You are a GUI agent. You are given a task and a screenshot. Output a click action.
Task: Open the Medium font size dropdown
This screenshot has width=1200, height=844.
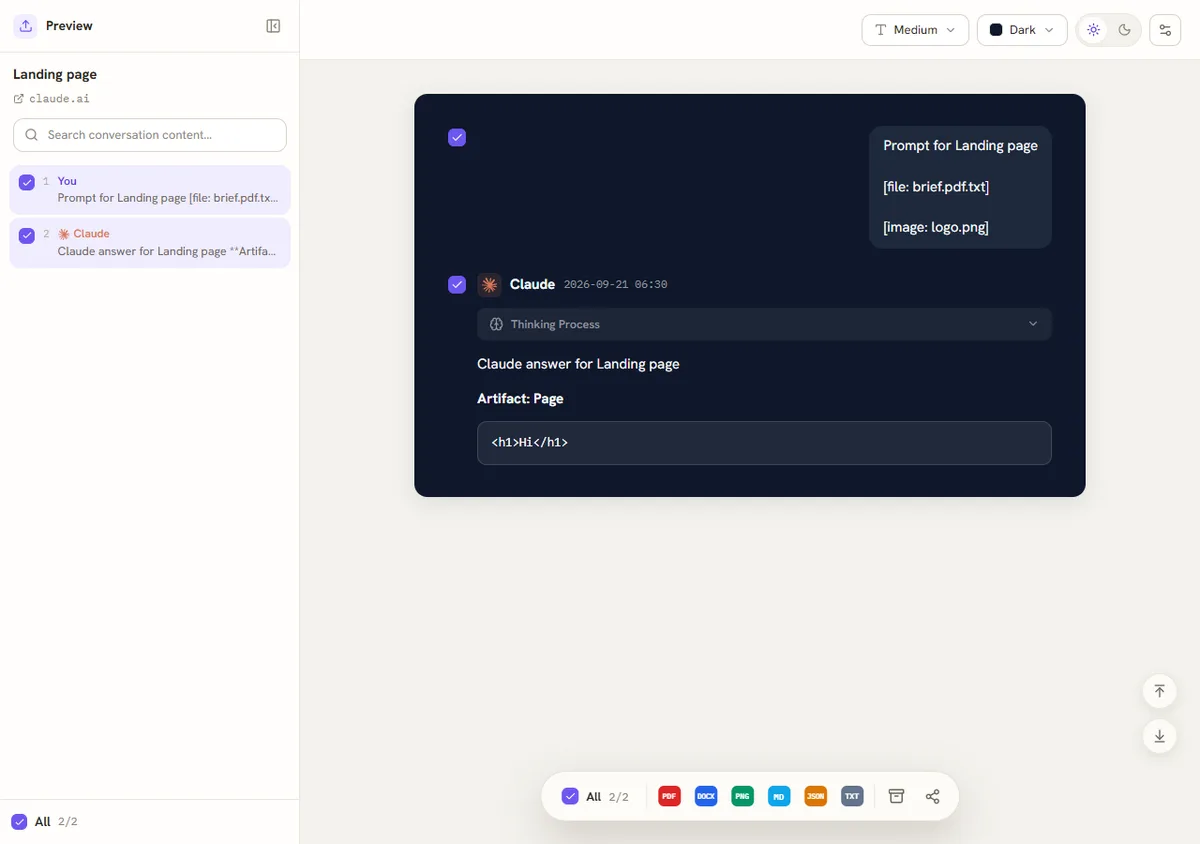[x=915, y=30]
